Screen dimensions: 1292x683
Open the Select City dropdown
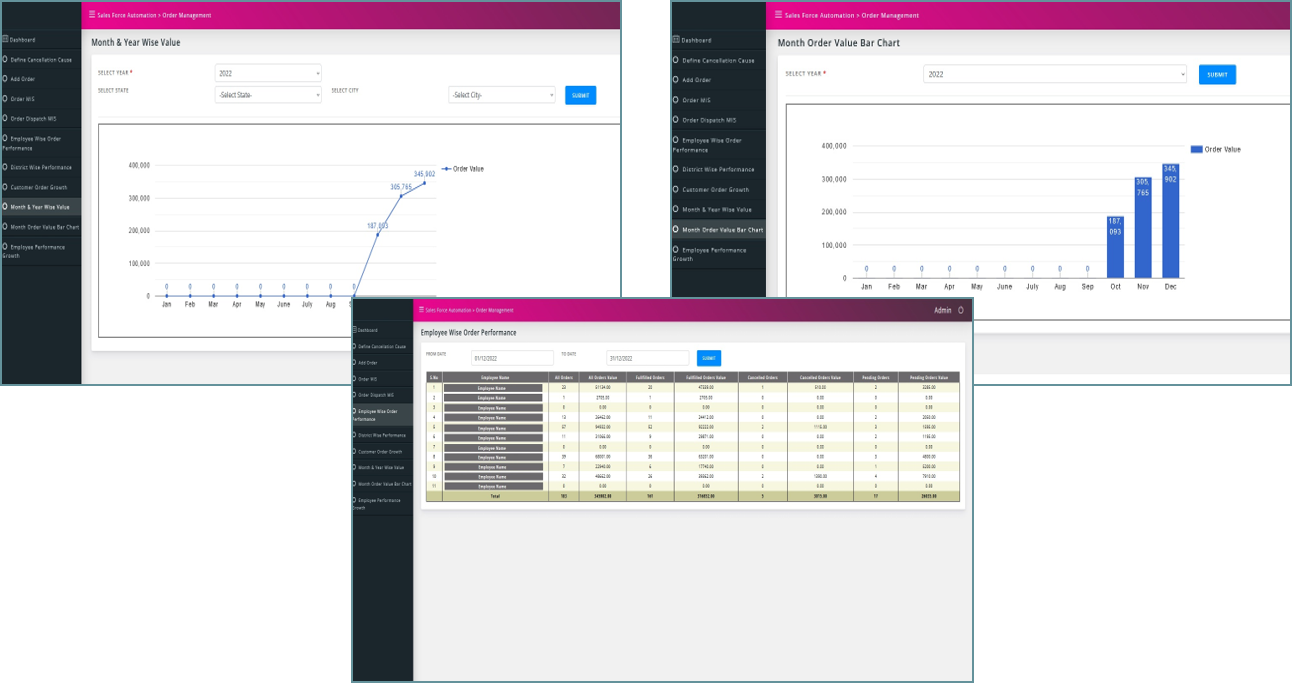(x=501, y=95)
